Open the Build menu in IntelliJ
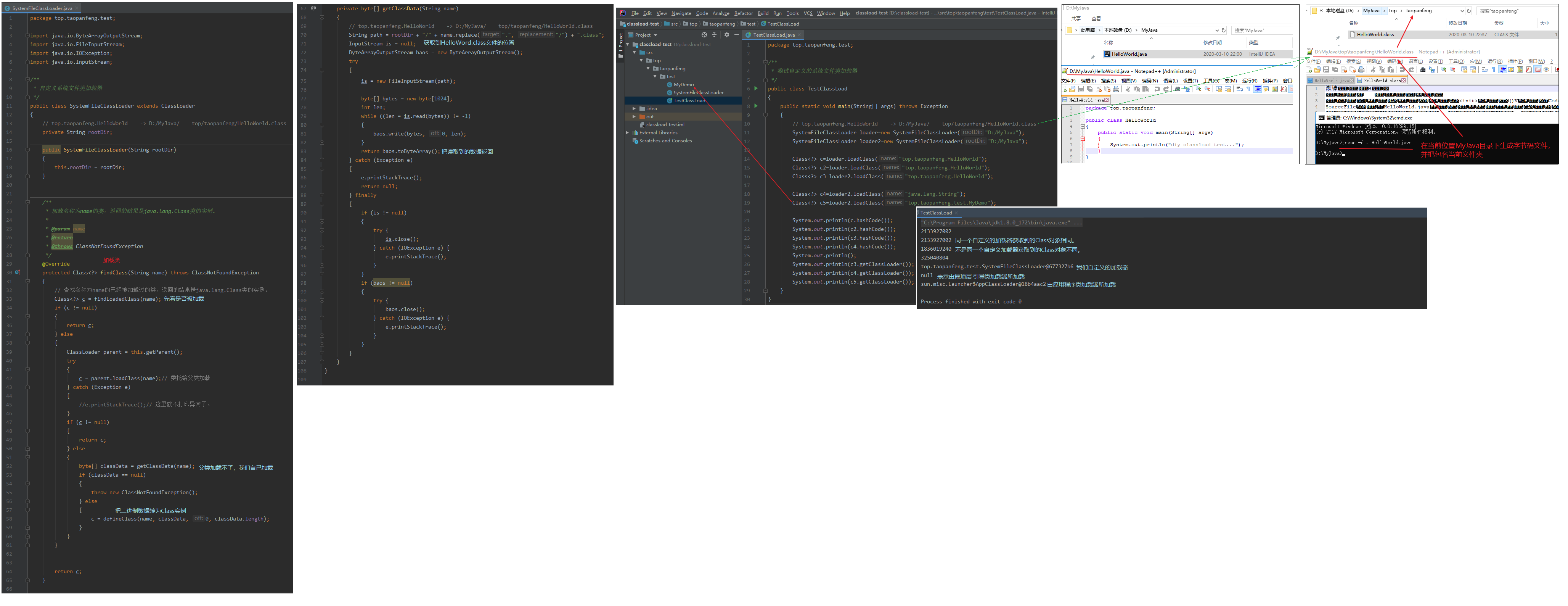 pyautogui.click(x=763, y=13)
